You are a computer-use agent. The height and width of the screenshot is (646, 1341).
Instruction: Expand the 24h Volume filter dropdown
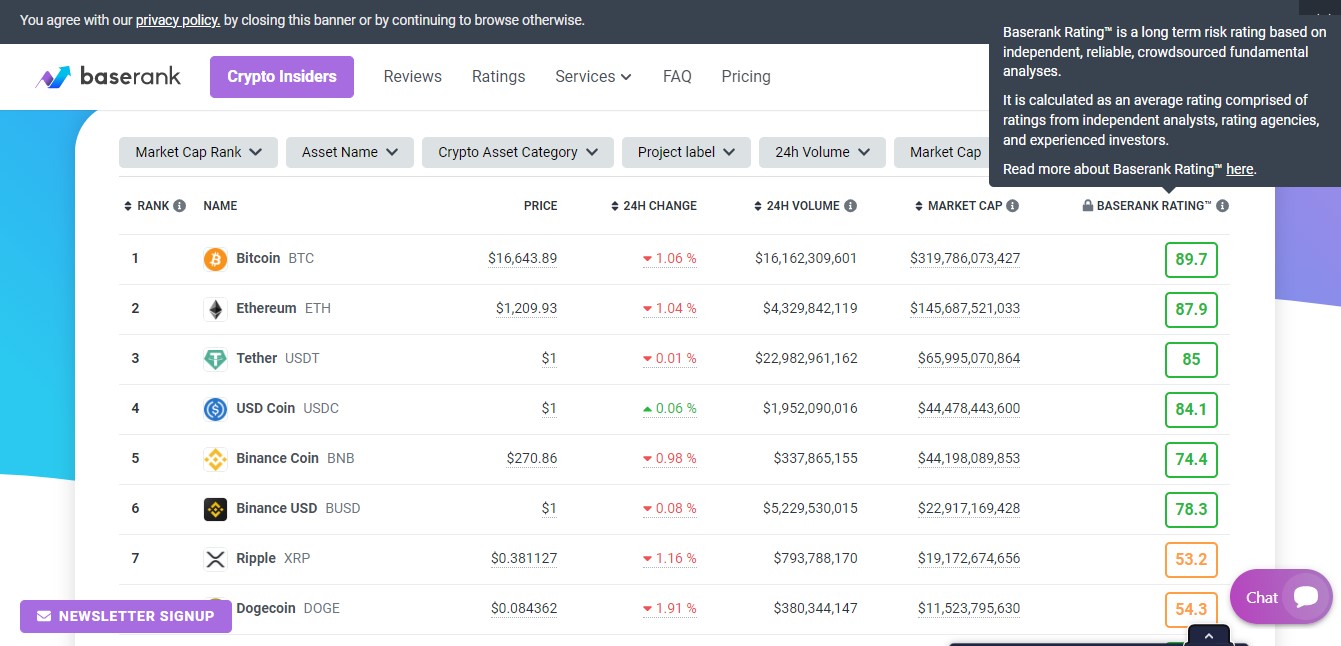click(823, 152)
